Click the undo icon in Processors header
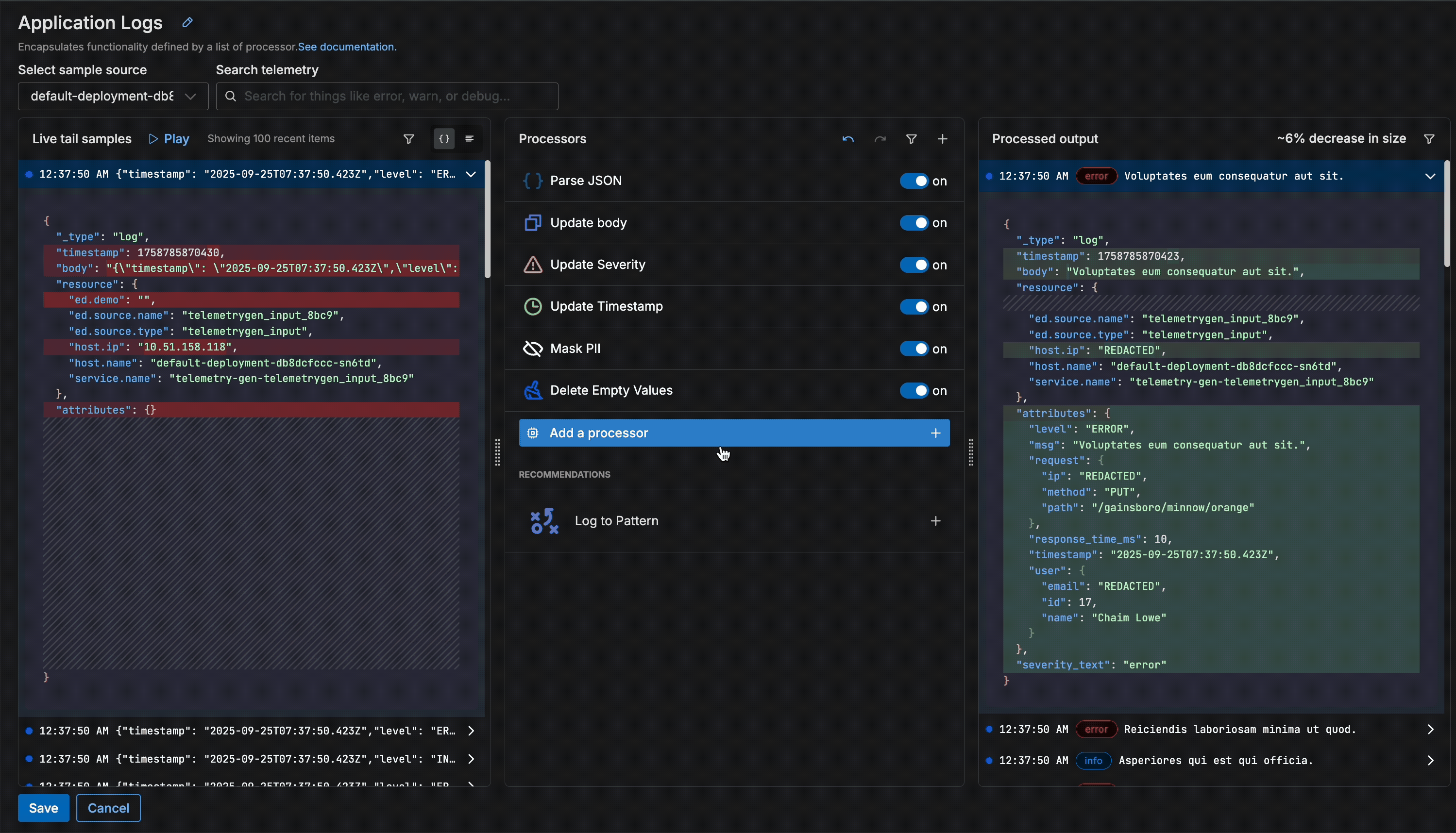The image size is (1456, 833). (847, 139)
